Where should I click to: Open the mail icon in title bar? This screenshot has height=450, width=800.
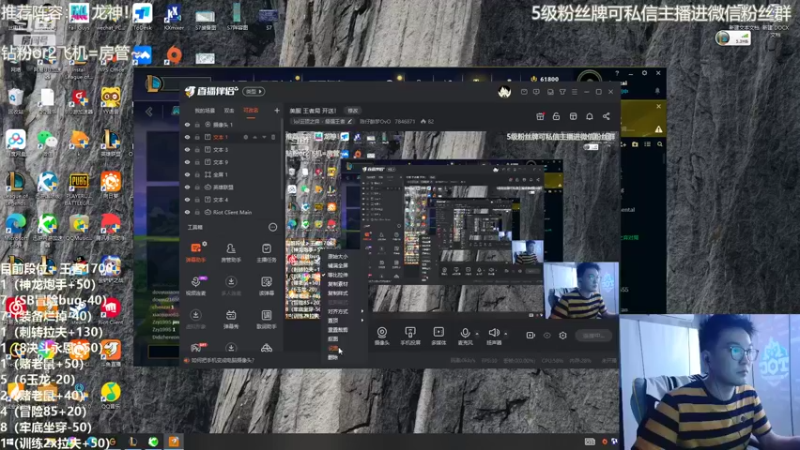524,92
